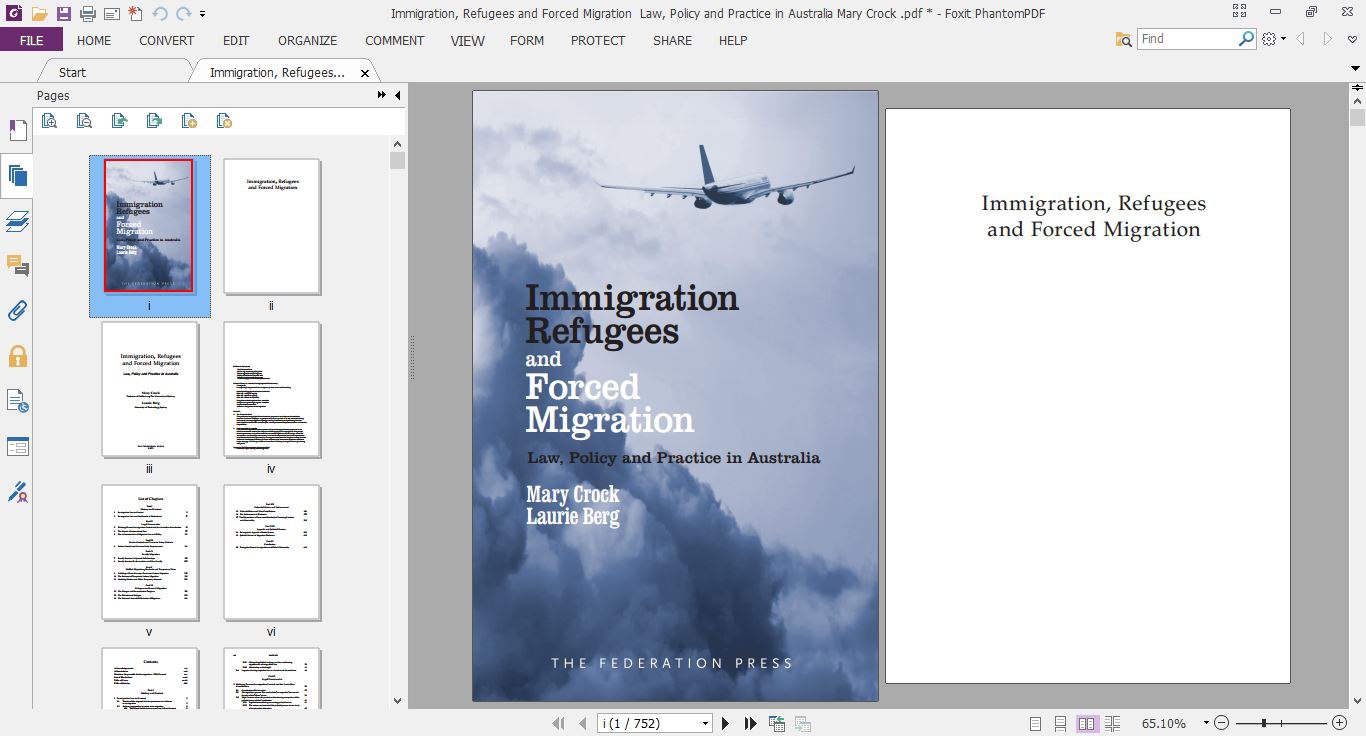
Task: Switch to the CONVERT ribbon tab
Action: coord(167,40)
